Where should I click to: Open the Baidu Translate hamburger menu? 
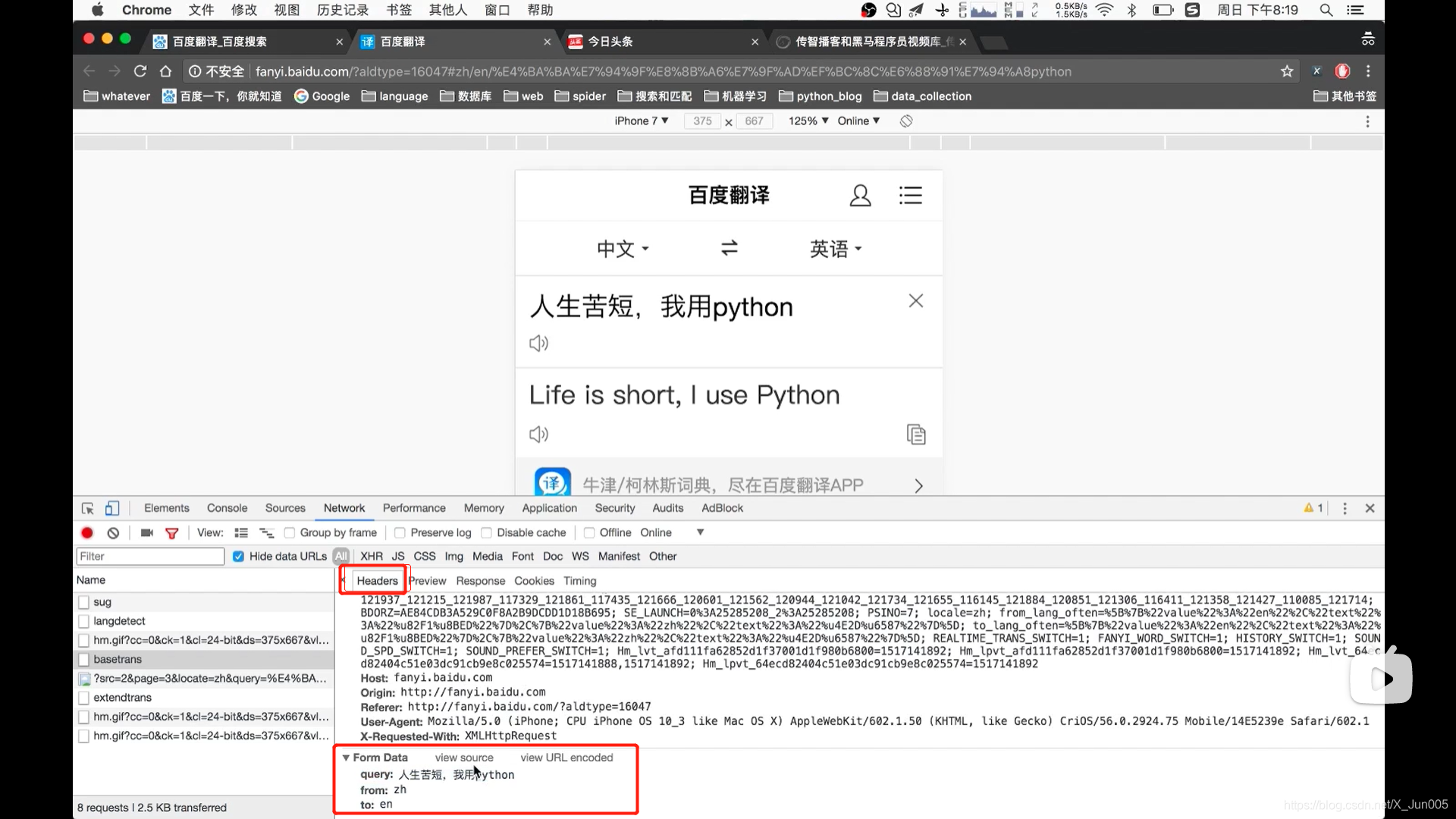click(911, 196)
